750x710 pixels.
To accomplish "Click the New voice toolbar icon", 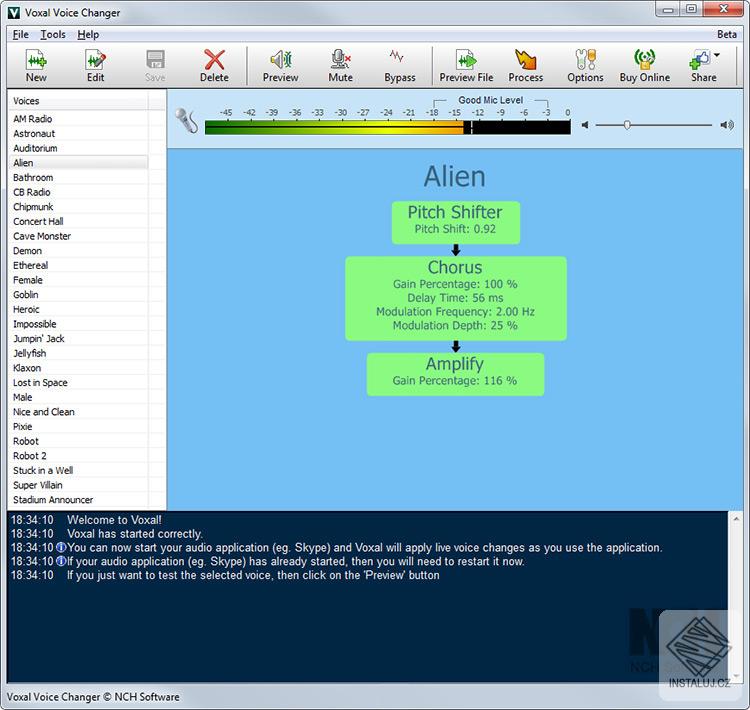I will point(36,65).
